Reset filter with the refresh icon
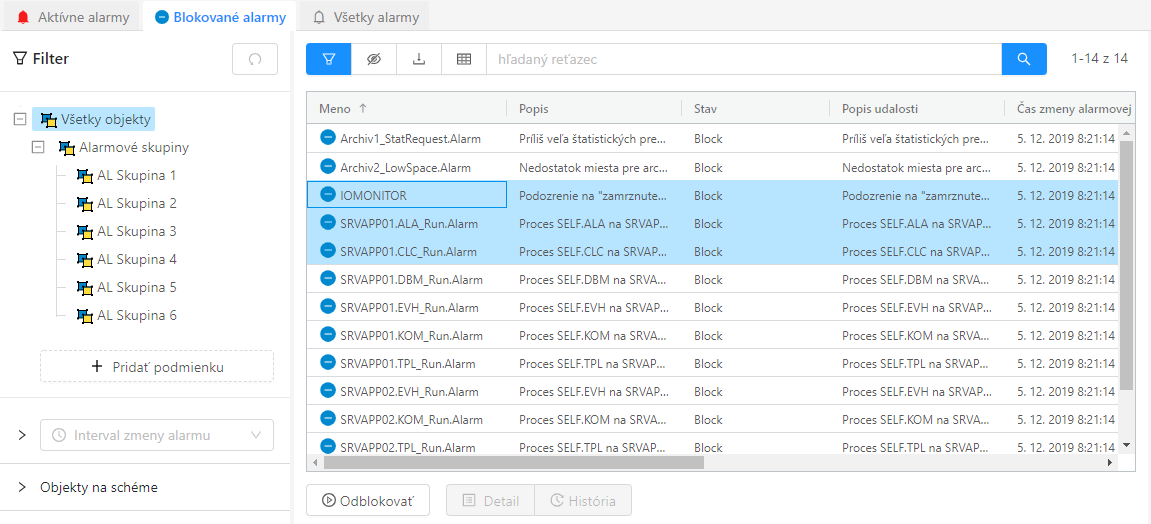Screen dimensions: 1151x524 (254, 59)
